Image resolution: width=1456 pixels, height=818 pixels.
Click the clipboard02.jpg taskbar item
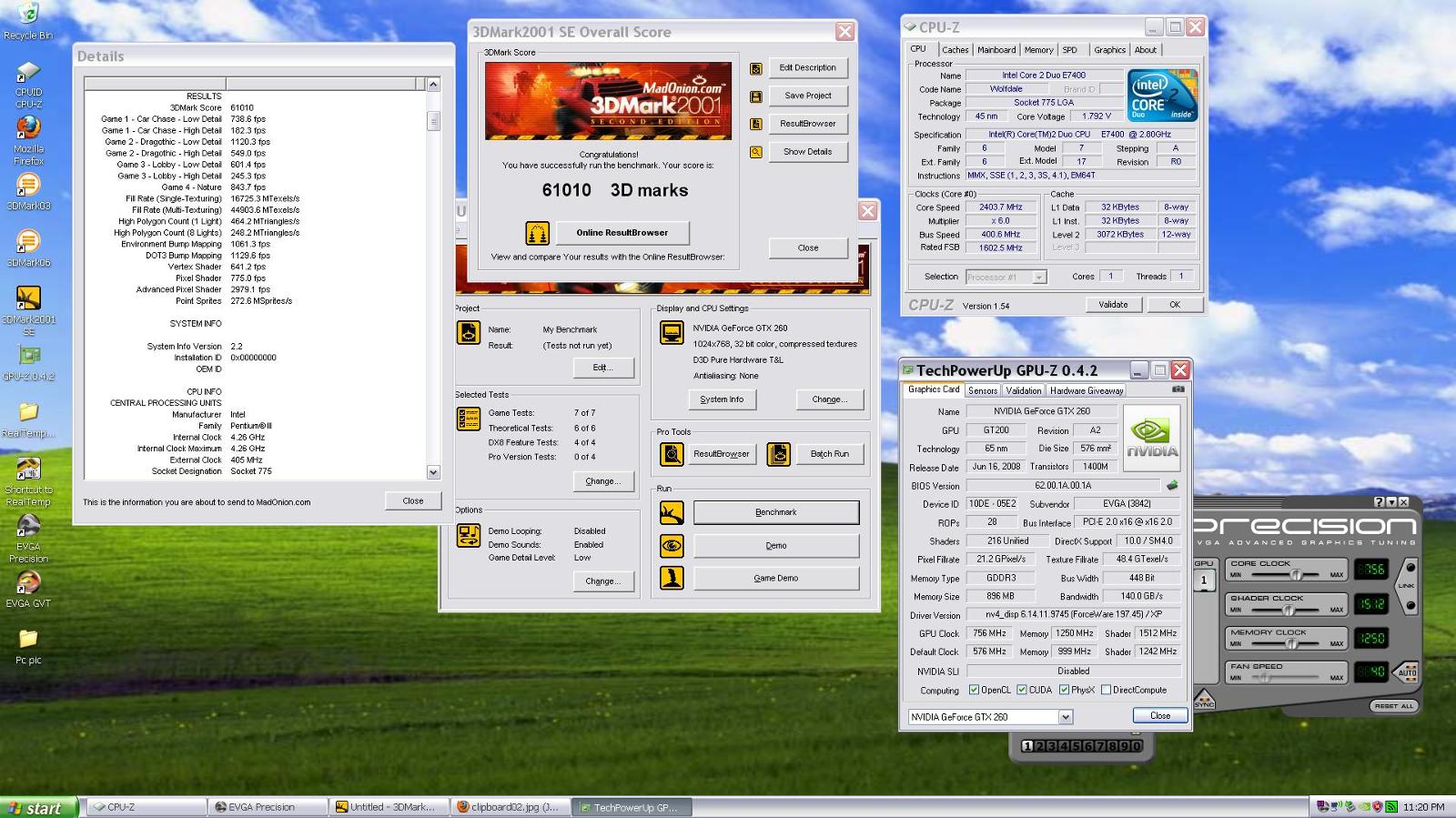(511, 807)
